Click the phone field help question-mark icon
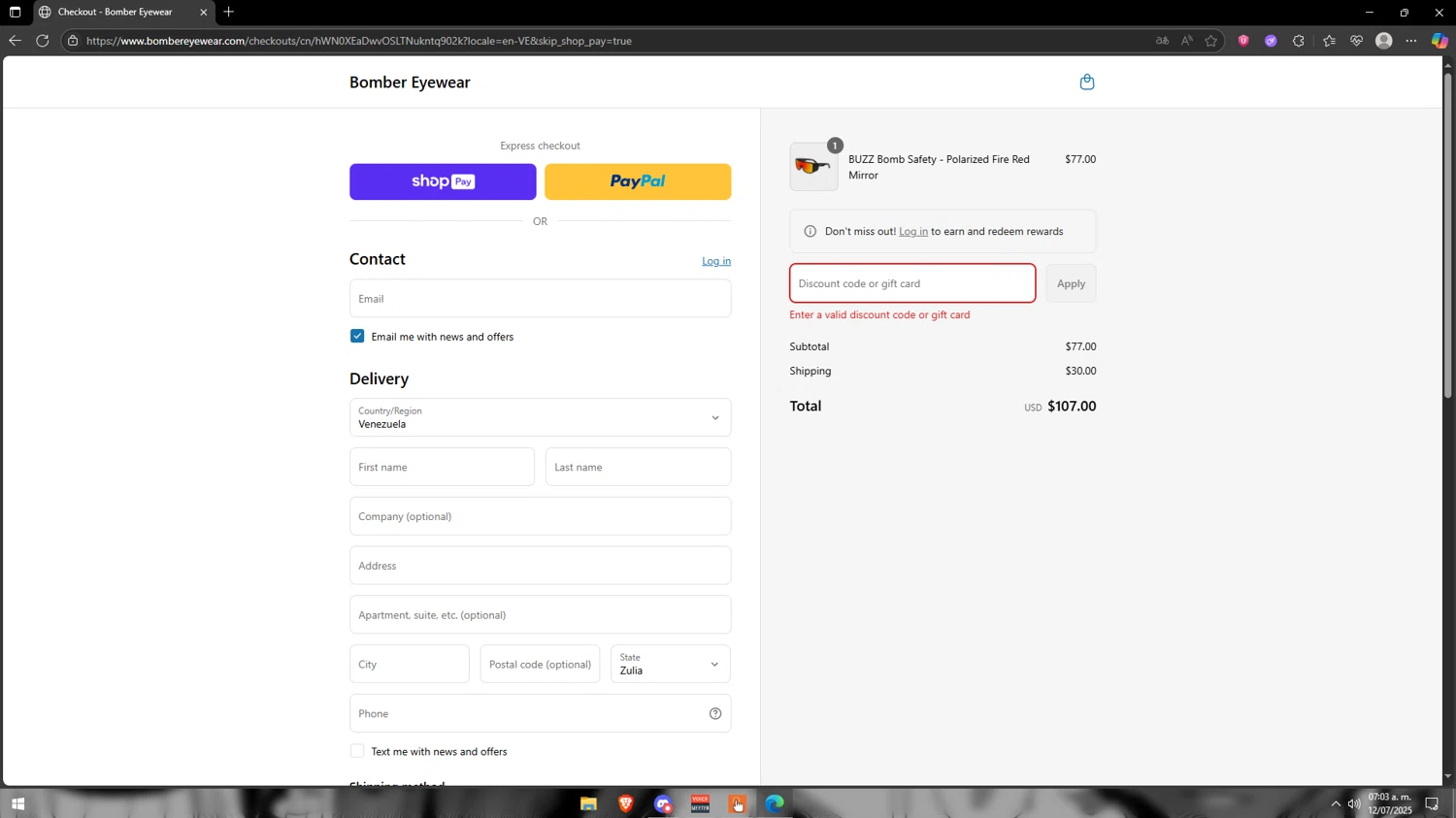1456x818 pixels. pyautogui.click(x=715, y=714)
